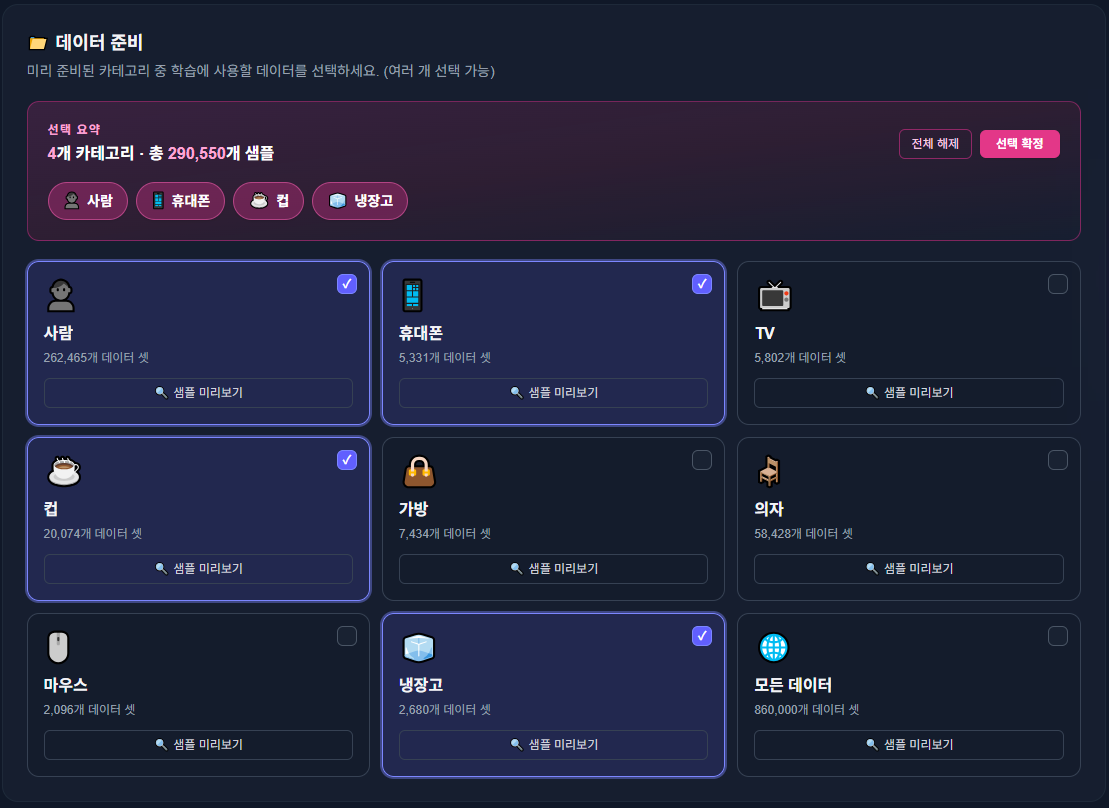Click the person emoji icon on 사람 card

coord(61,295)
